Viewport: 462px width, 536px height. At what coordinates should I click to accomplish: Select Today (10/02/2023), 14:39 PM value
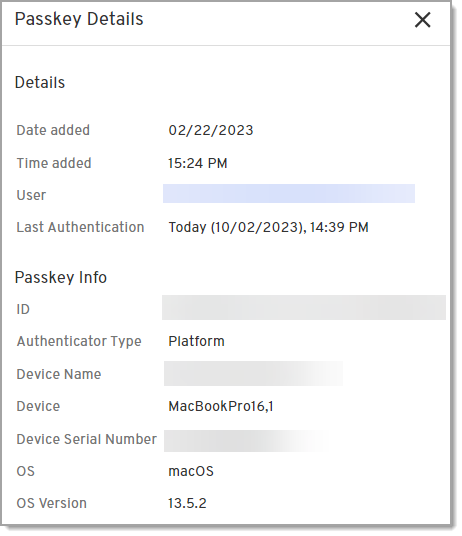(x=269, y=227)
